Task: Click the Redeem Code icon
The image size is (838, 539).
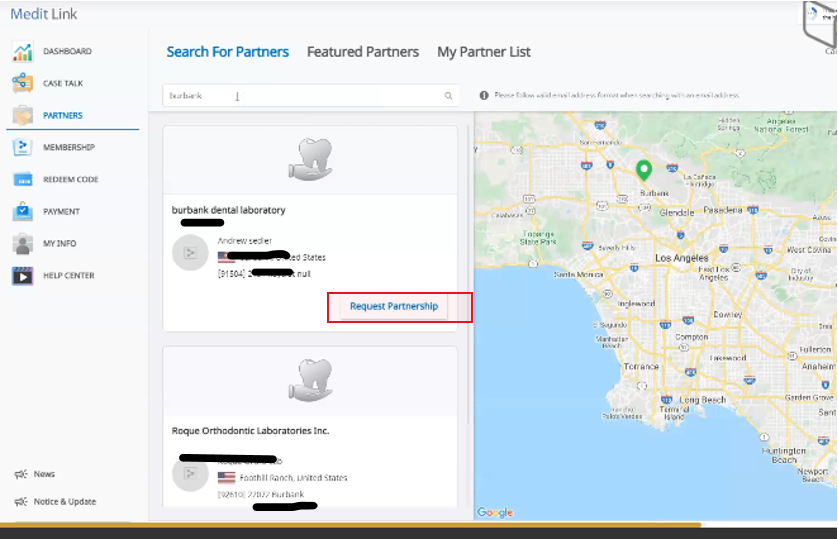Action: click(x=22, y=180)
